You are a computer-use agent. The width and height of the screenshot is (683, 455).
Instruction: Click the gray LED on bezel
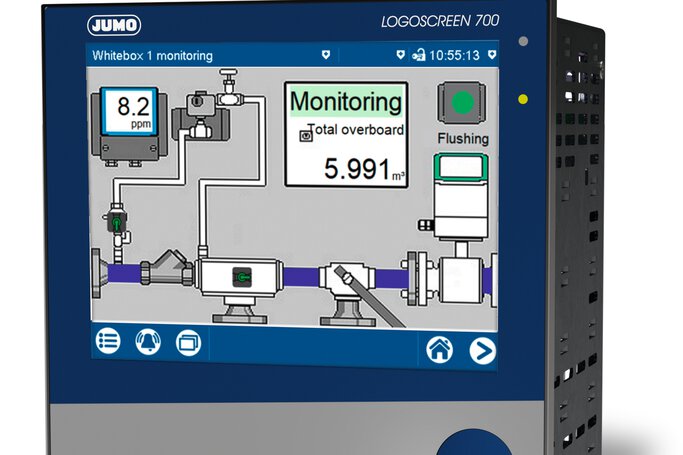(523, 41)
